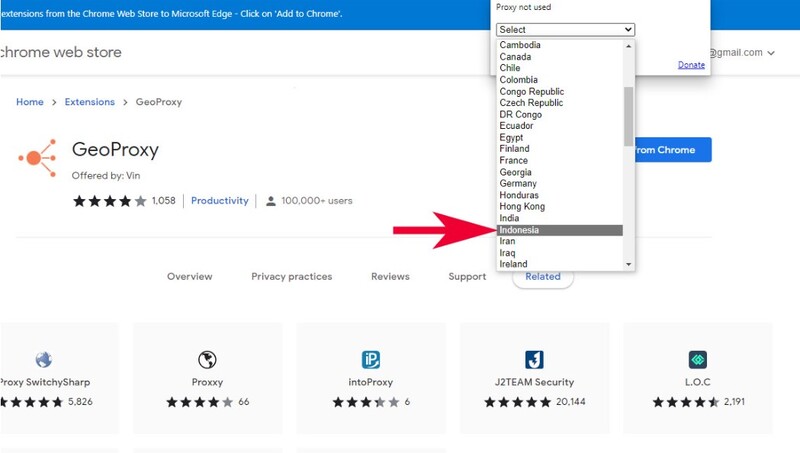The height and width of the screenshot is (453, 800).
Task: Select Germany from the country list
Action: pos(560,183)
